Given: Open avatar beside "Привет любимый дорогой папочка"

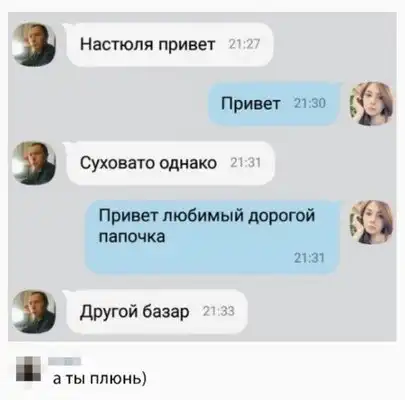Looking at the screenshot, I should 371,222.
